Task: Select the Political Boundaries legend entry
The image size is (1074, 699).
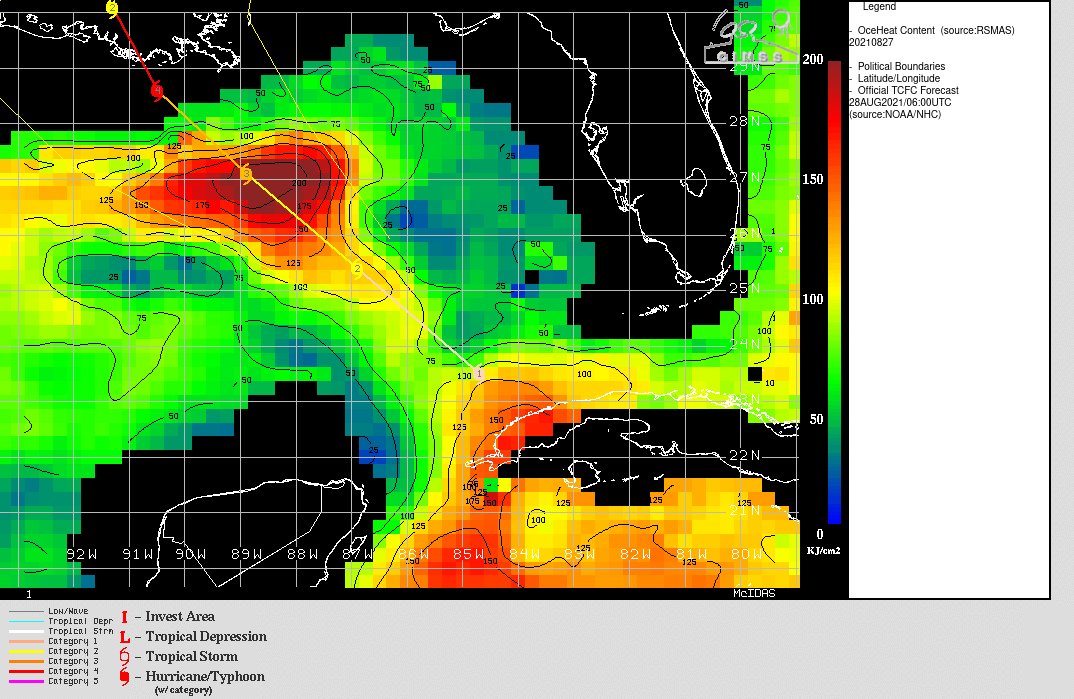Action: [900, 67]
